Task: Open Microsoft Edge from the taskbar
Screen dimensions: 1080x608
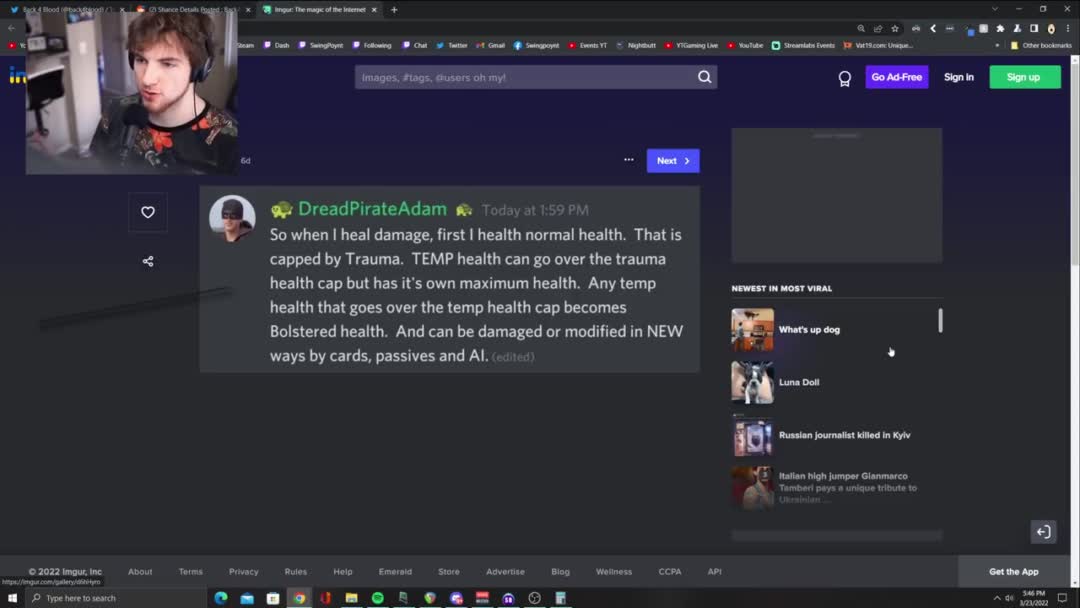Action: (x=221, y=598)
